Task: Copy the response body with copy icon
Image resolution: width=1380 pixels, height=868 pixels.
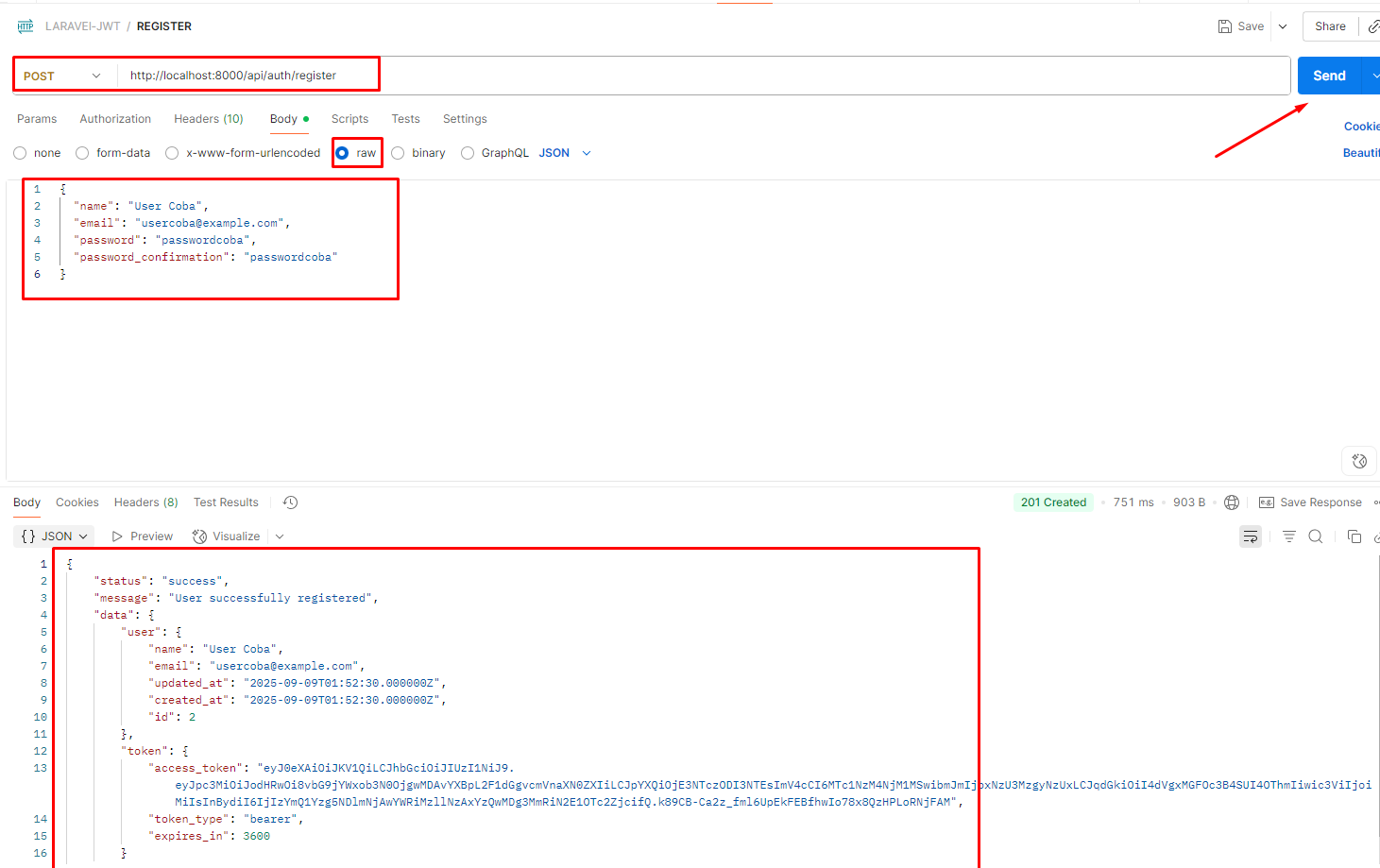Action: point(1354,536)
